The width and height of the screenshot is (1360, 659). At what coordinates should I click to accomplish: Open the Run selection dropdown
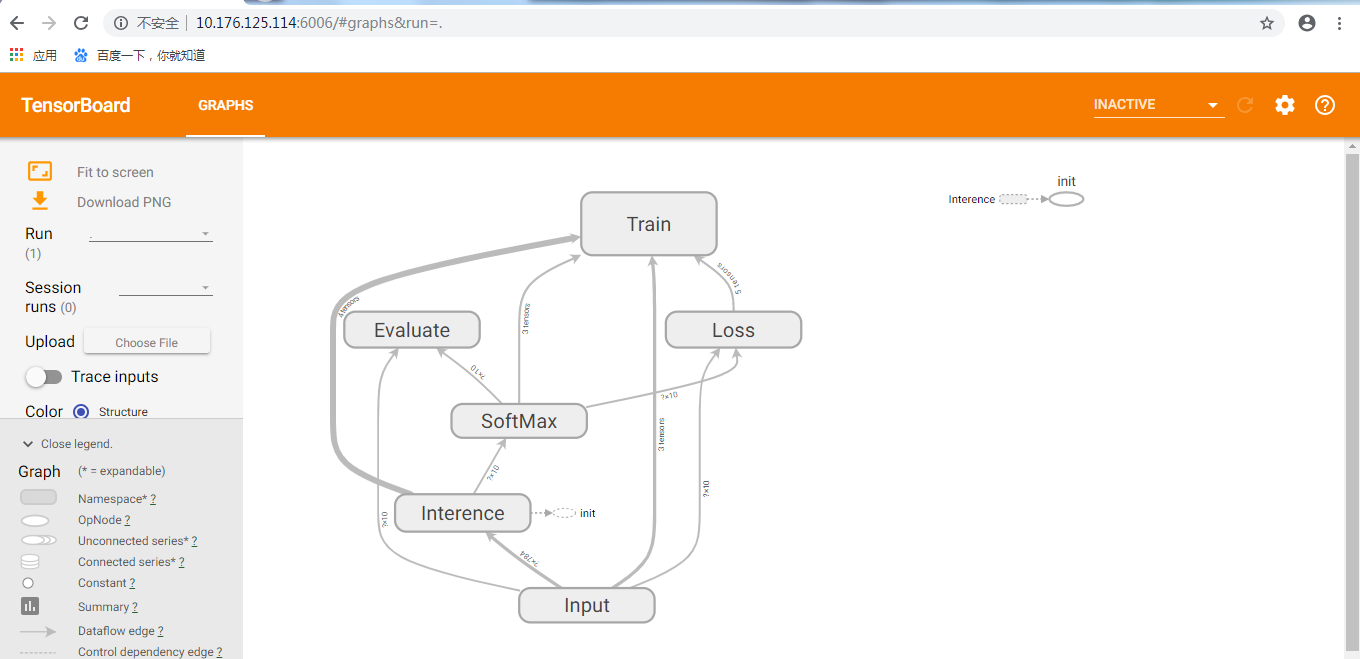[x=150, y=234]
